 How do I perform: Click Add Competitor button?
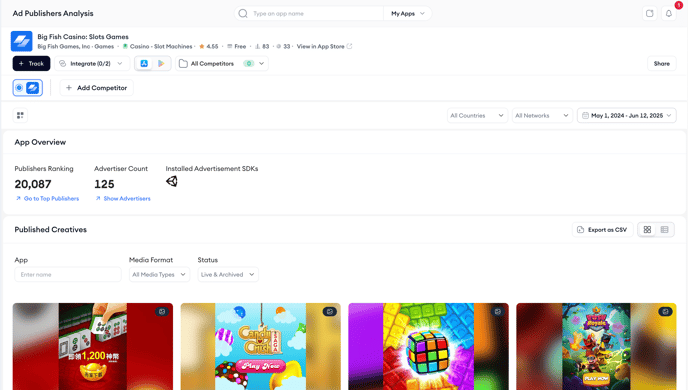pyautogui.click(x=97, y=88)
